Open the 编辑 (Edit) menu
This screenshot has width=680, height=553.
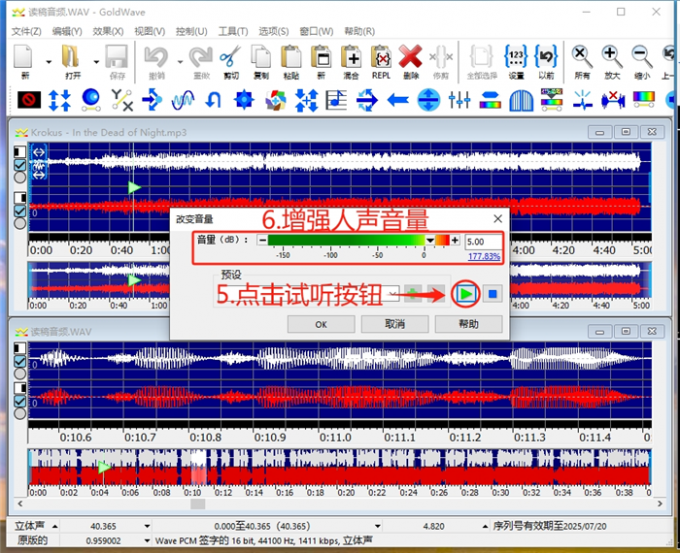pyautogui.click(x=67, y=31)
